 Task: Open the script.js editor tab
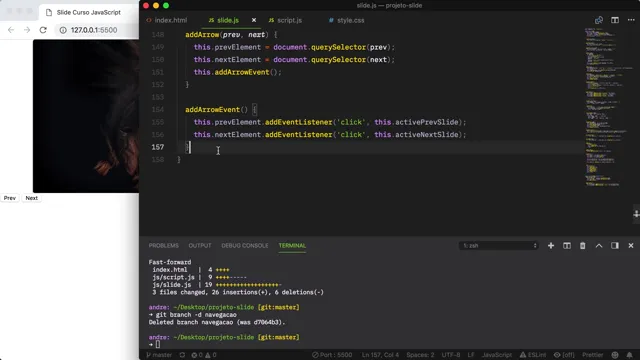click(x=286, y=20)
